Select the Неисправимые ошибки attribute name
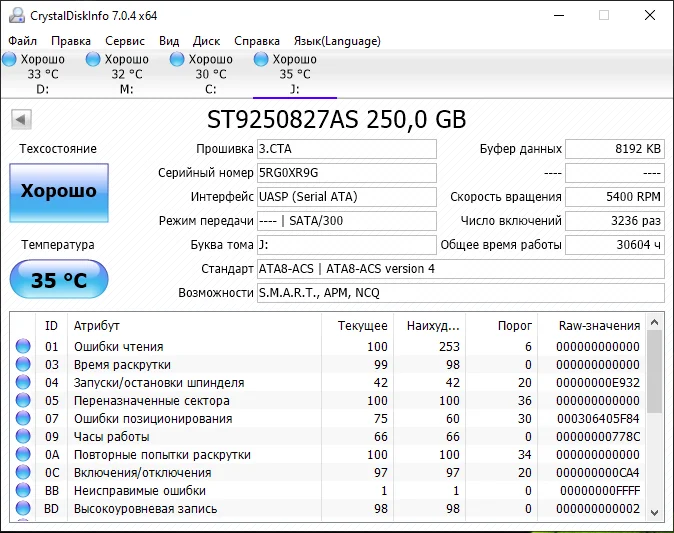The image size is (674, 533). coord(140,491)
